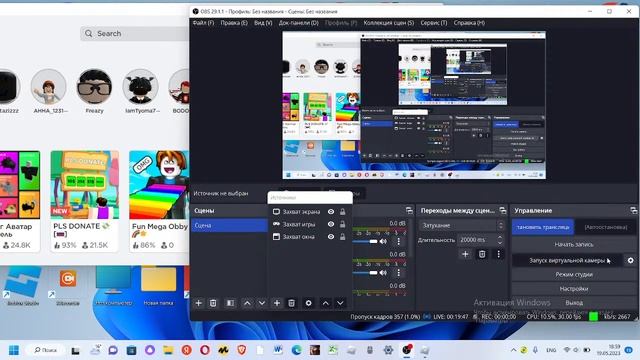Delete the selected scene with trash icon
This screenshot has height=360, width=640.
(213, 303)
